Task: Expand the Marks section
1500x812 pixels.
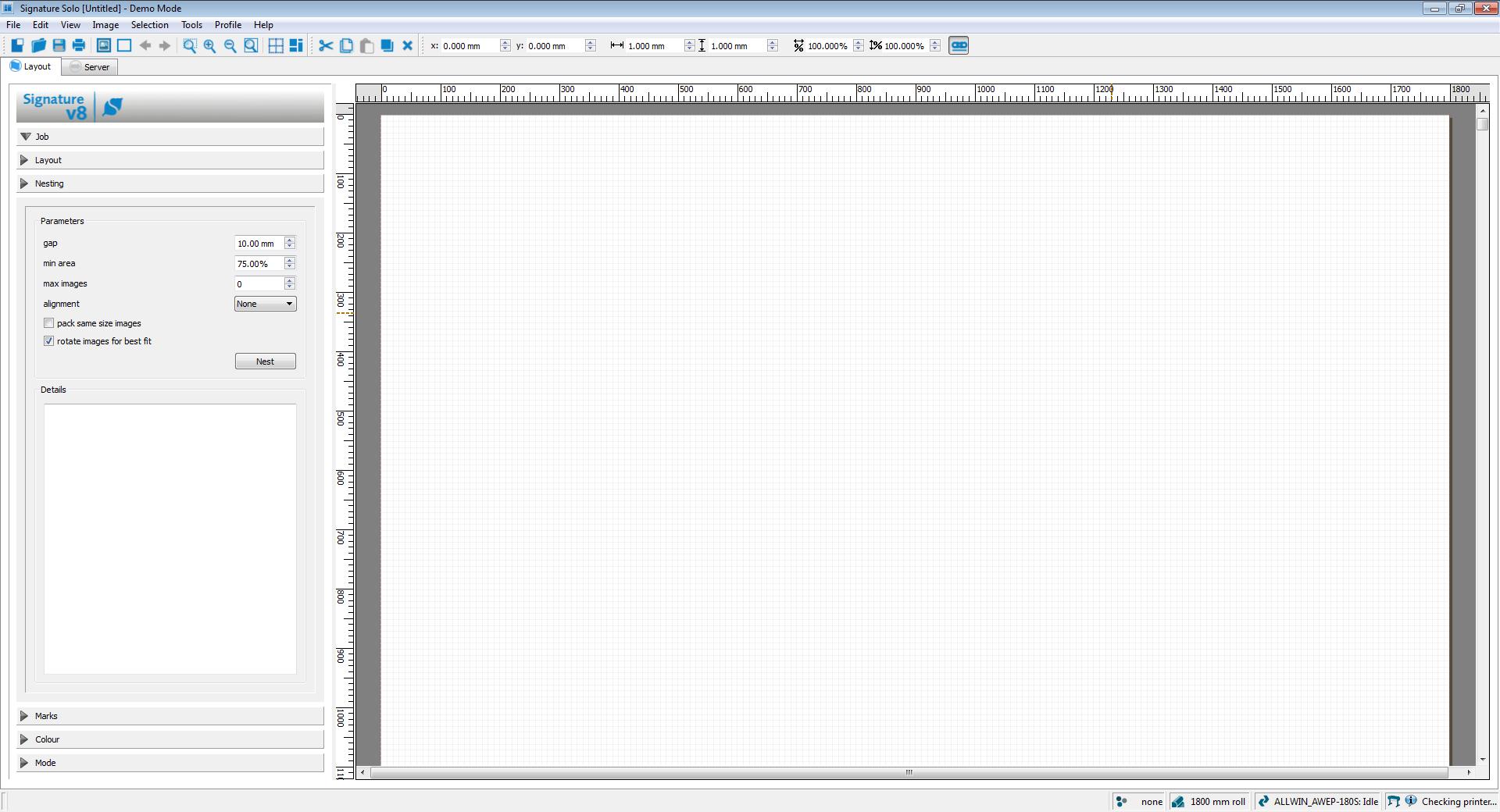Action: coord(170,716)
